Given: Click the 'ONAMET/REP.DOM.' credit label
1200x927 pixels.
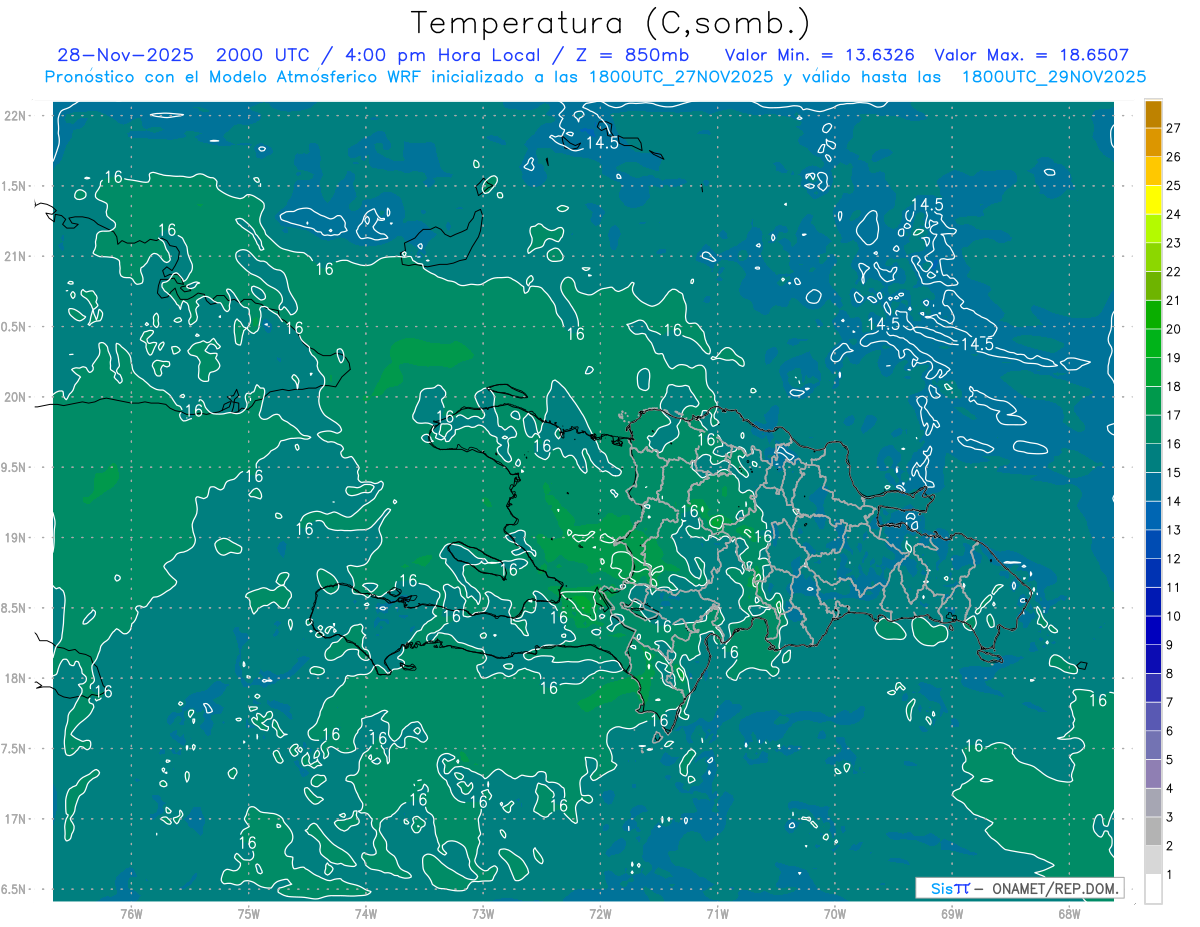Looking at the screenshot, I should [1054, 888].
